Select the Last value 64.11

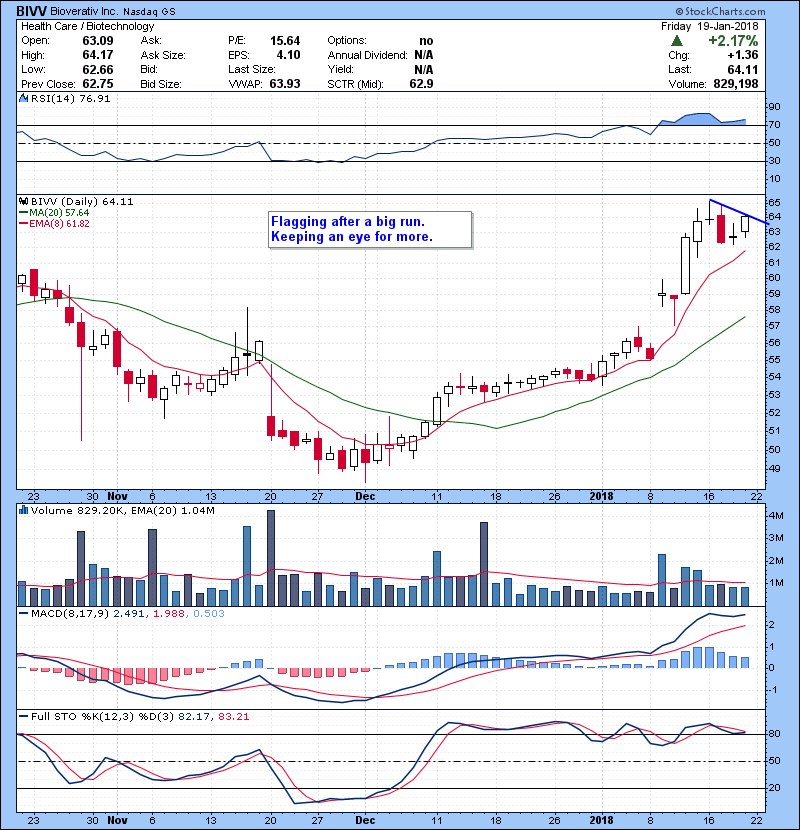coord(743,69)
